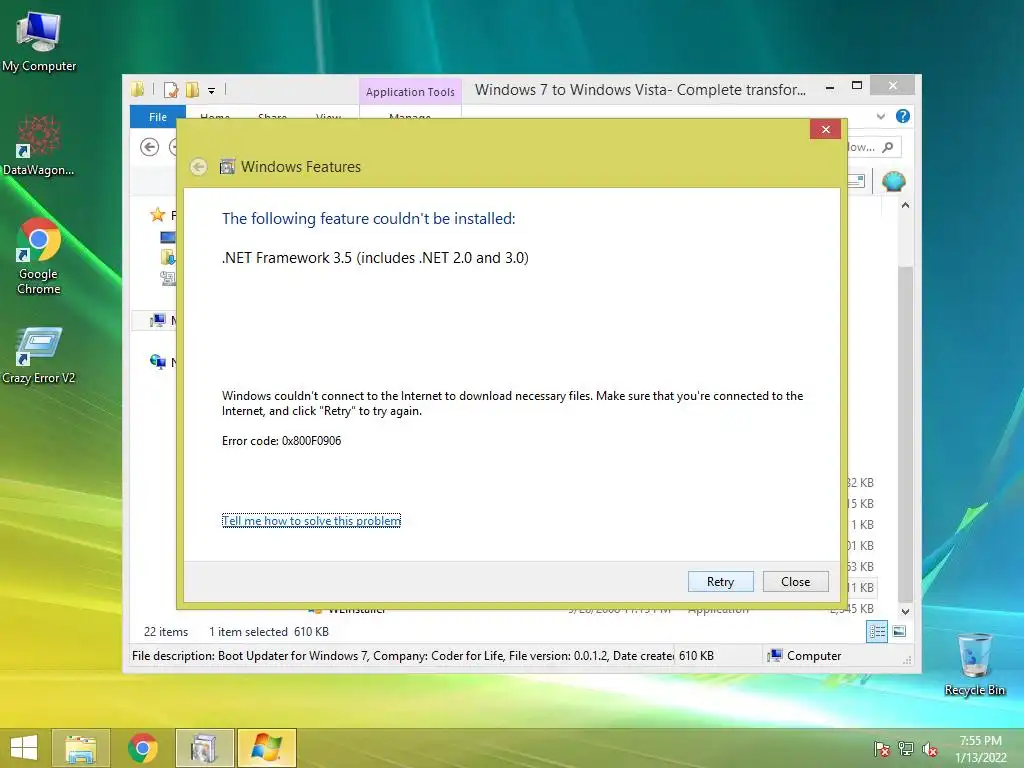
Task: Click the Close button beside Retry
Action: (795, 581)
